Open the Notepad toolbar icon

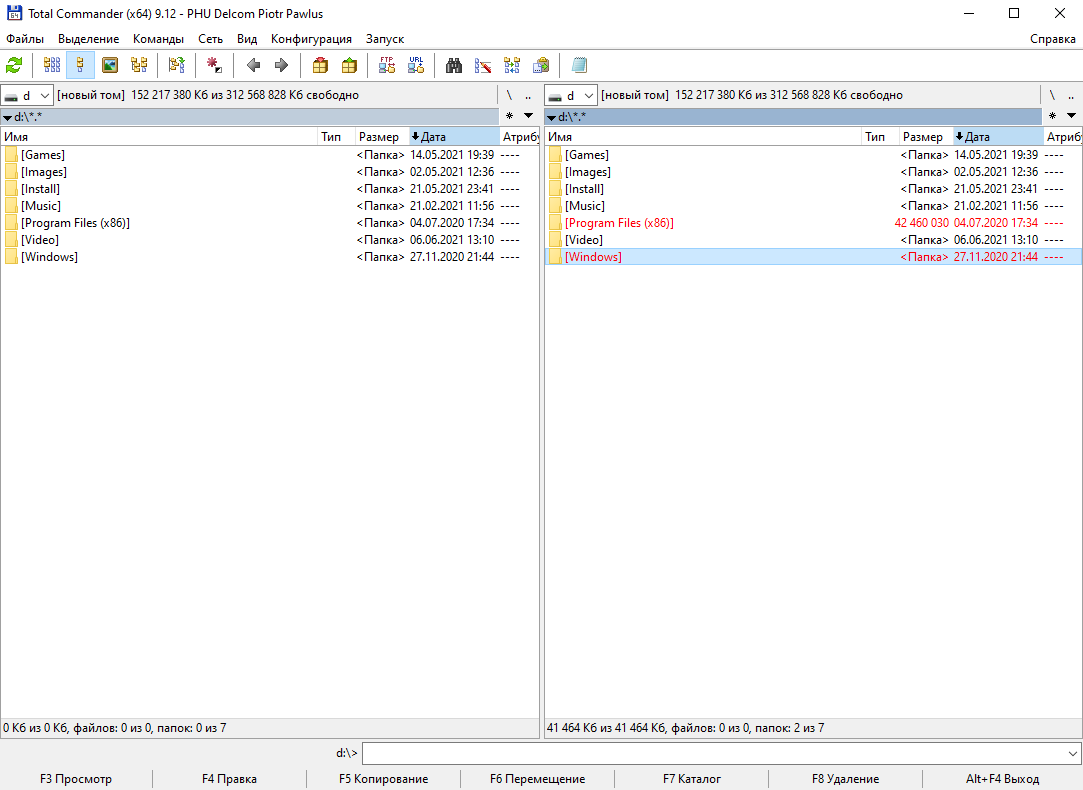click(x=579, y=66)
